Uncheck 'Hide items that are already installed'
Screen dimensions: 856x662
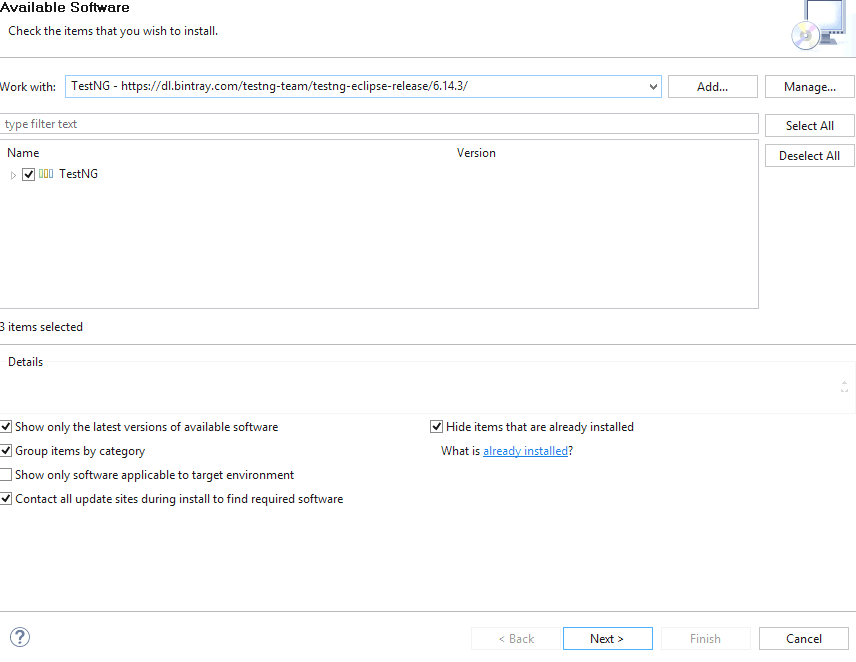436,426
